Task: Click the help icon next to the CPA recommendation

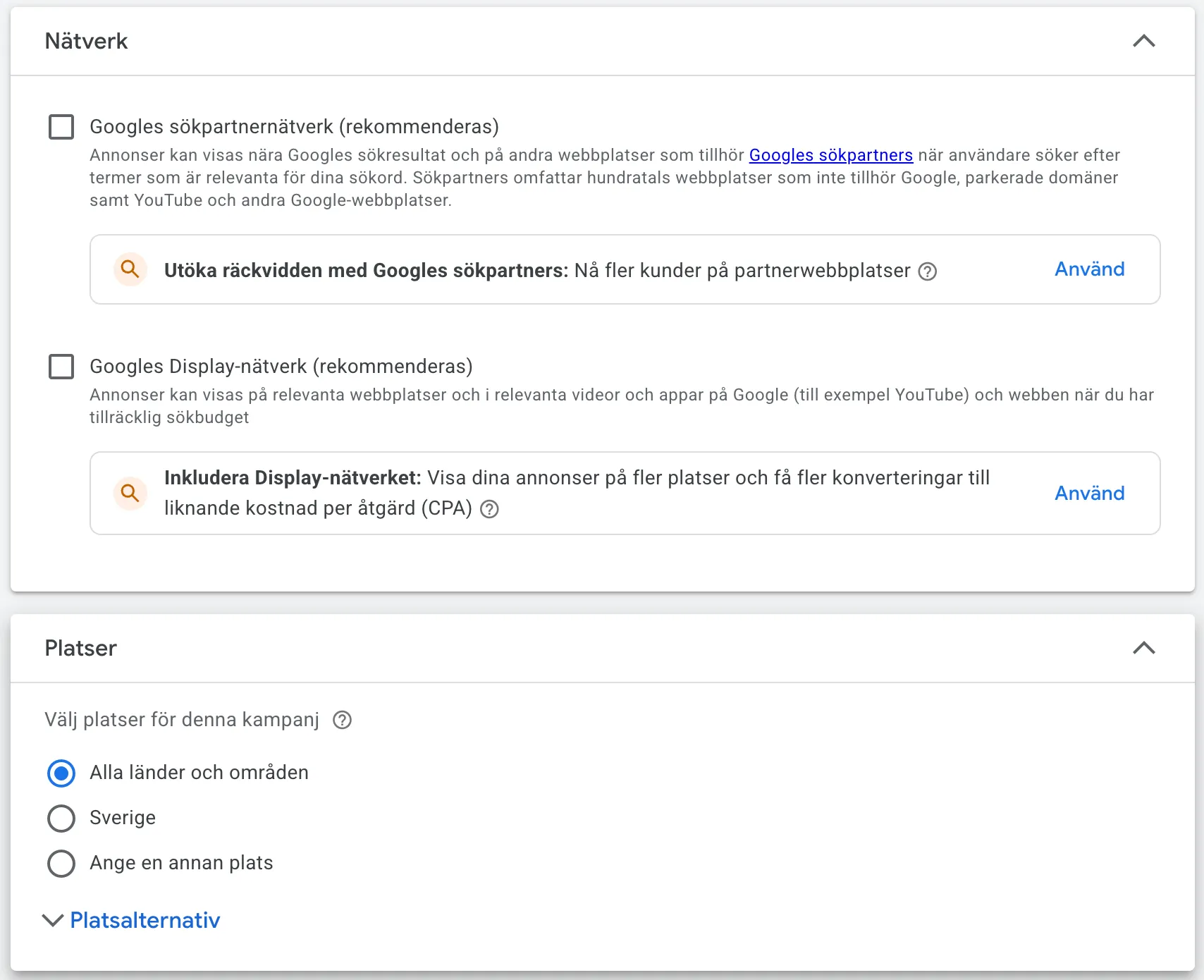Action: coord(489,508)
